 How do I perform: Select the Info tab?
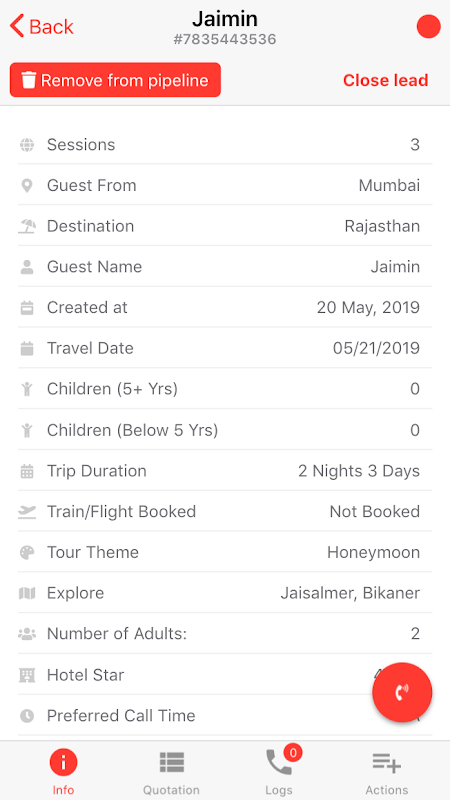[x=63, y=772]
